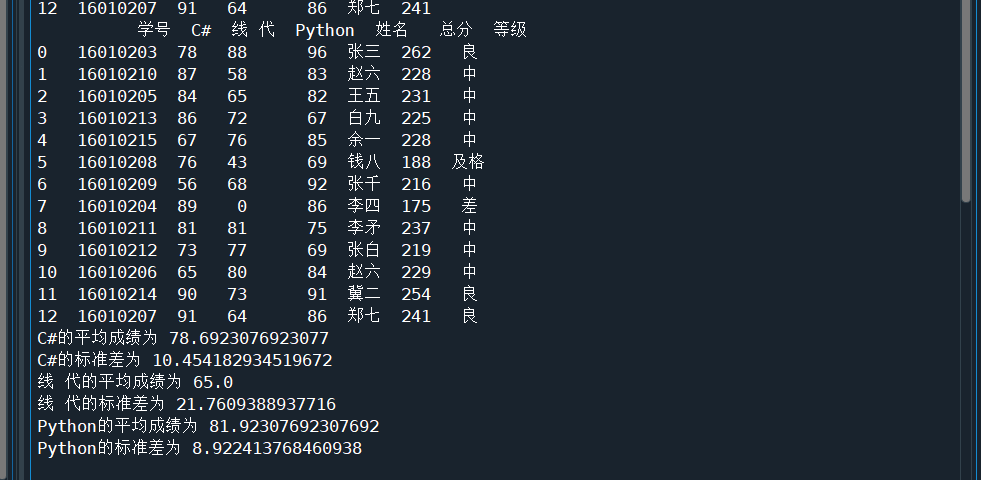Click total score 225

[416, 118]
